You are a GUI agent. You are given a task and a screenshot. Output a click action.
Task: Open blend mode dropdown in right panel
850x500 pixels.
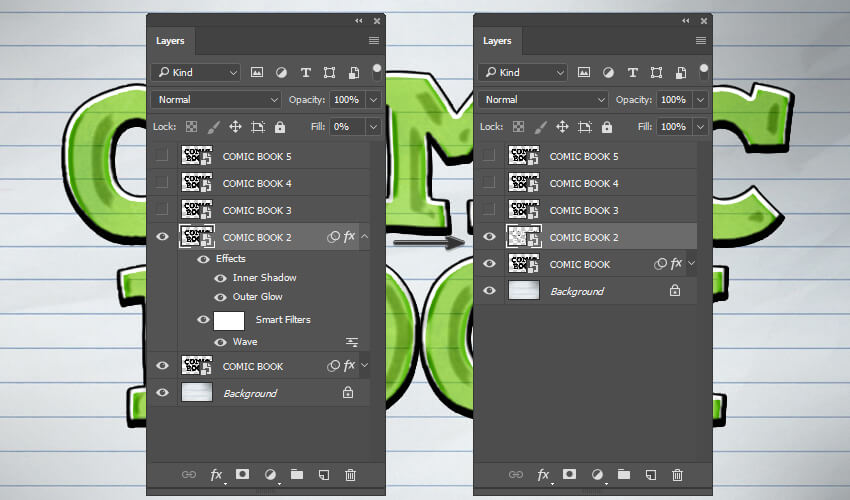543,100
